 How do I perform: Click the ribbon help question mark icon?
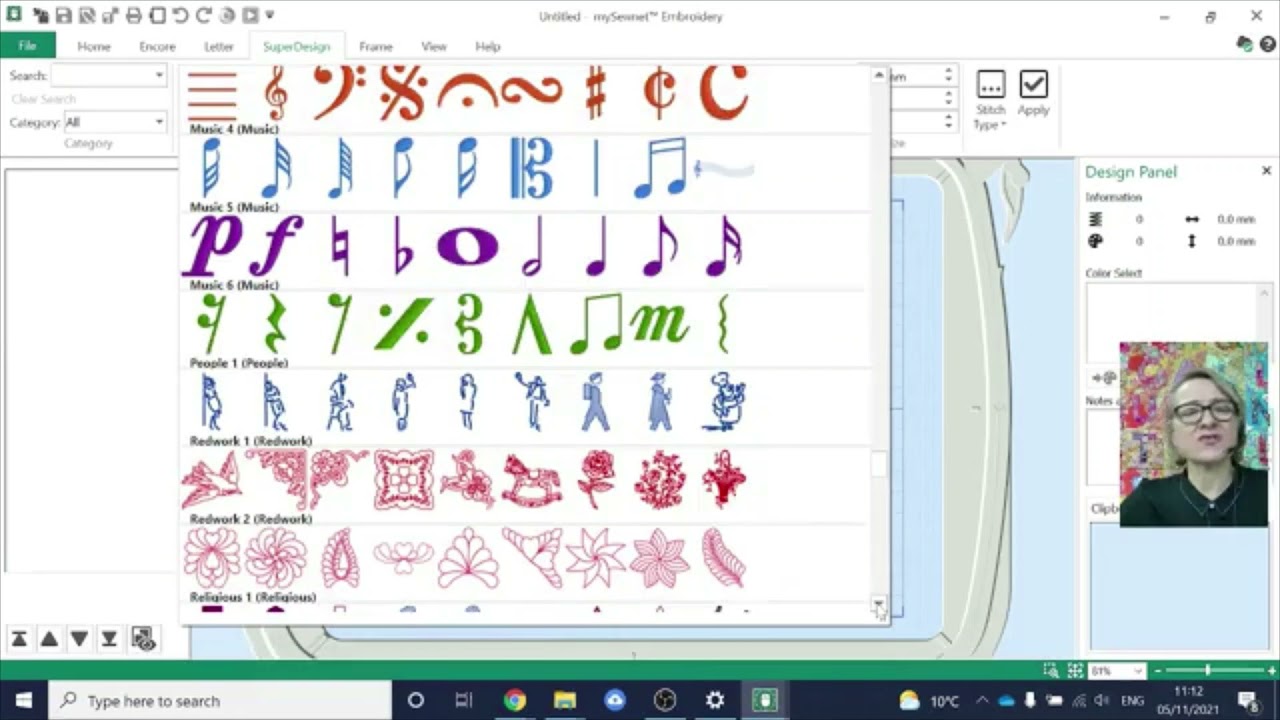point(1267,45)
